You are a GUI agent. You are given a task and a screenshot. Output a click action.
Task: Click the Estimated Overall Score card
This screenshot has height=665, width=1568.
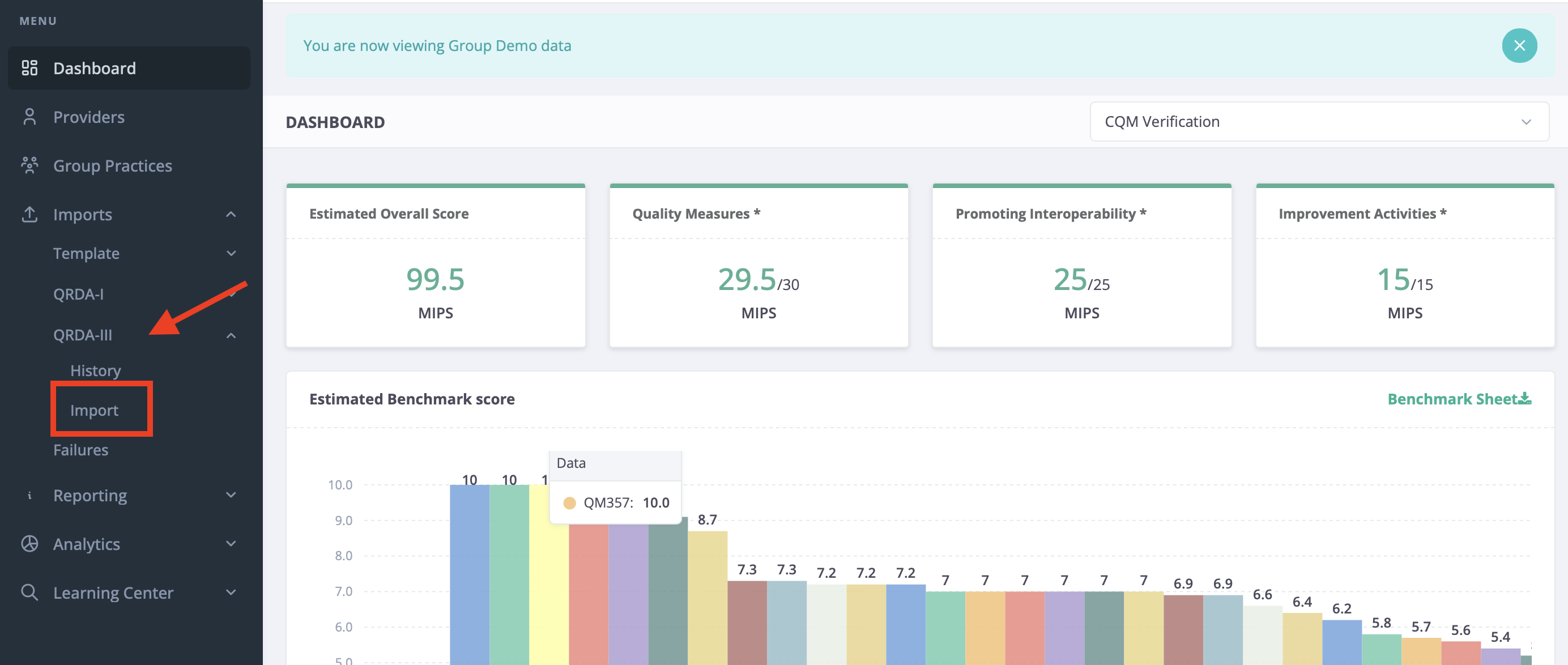pos(436,266)
